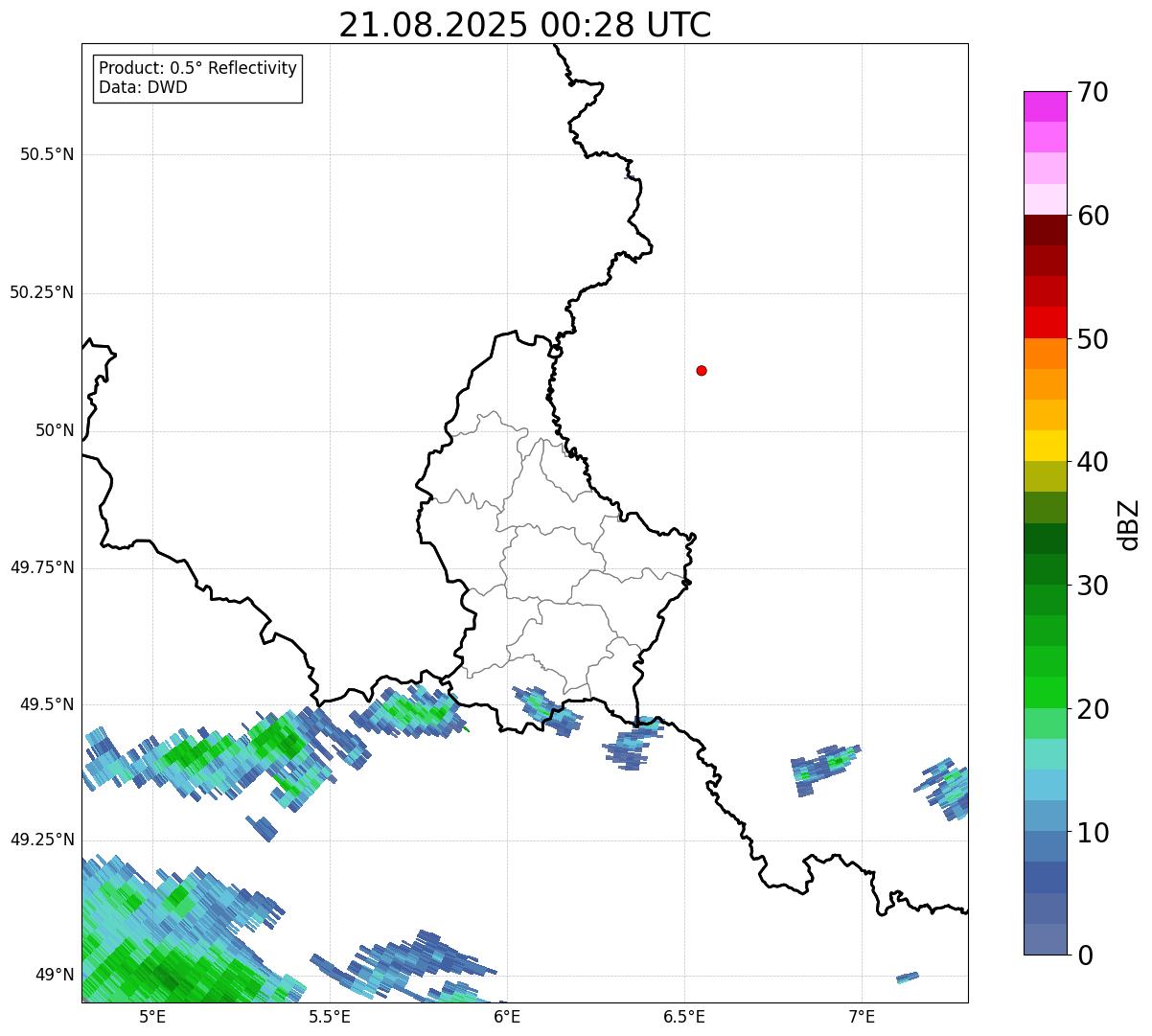The width and height of the screenshot is (1152, 1036).
Task: Click the 5.5°E longitude tick label
Action: [330, 1017]
